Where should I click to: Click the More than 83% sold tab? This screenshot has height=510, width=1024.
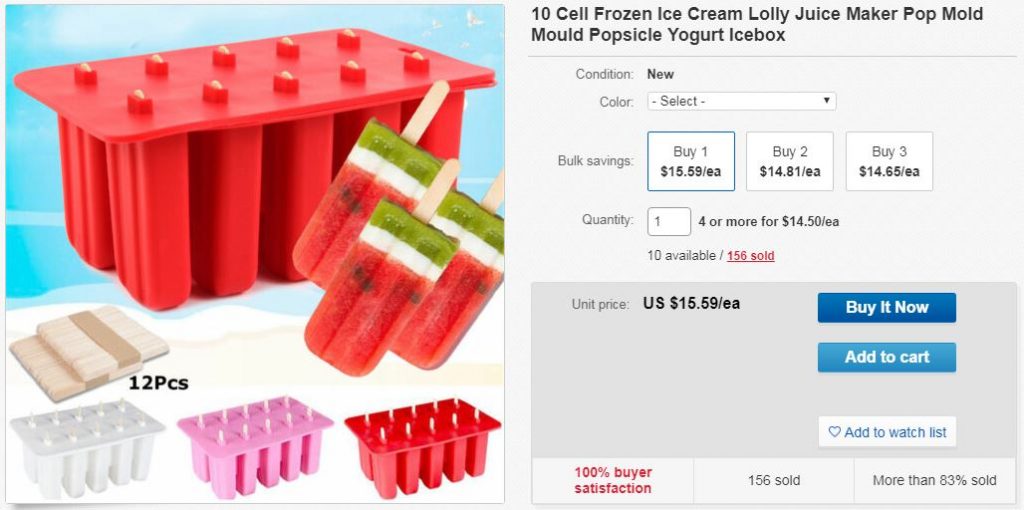934,480
